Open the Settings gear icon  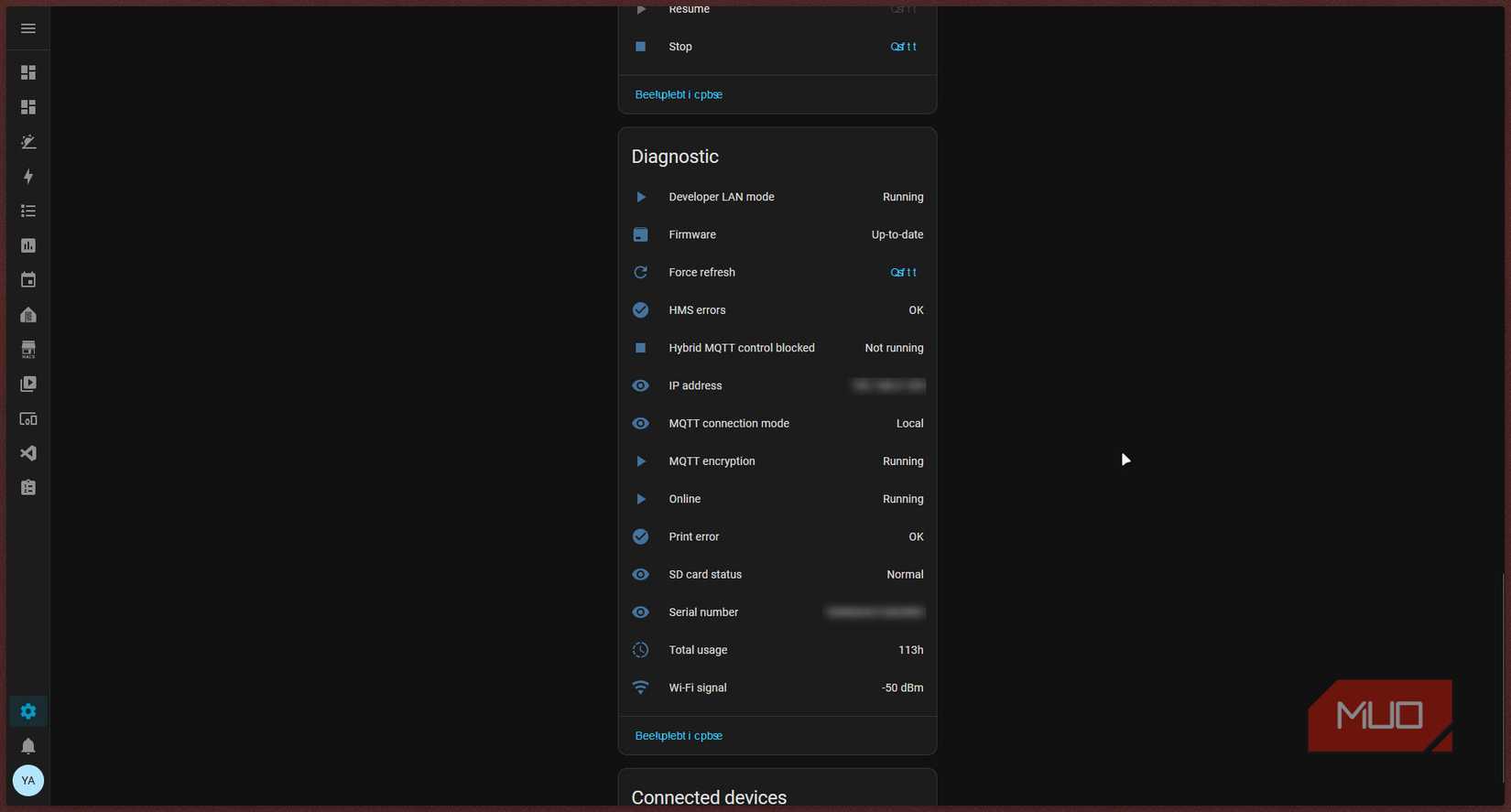(x=28, y=711)
